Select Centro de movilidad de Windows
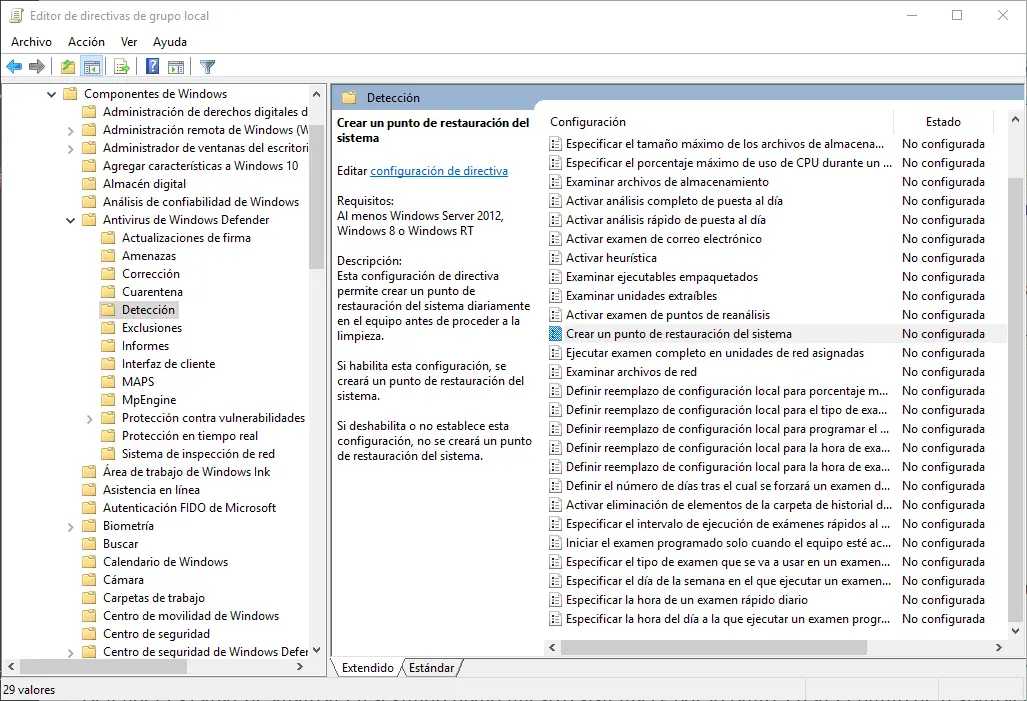The width and height of the screenshot is (1027, 701). 191,616
